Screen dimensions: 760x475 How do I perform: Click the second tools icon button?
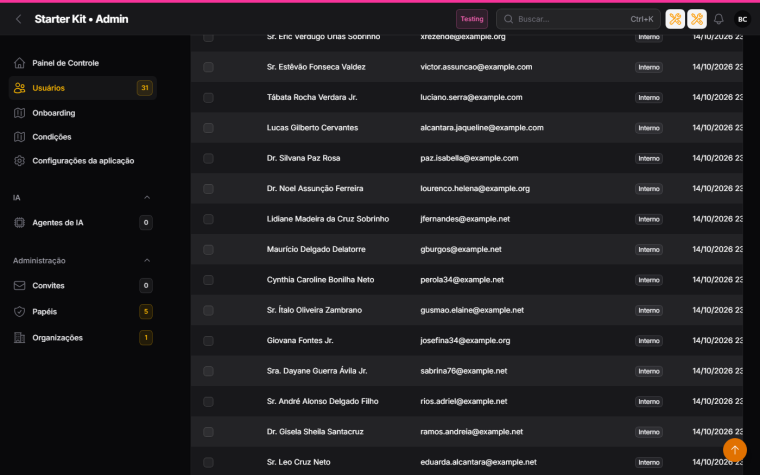pos(697,19)
